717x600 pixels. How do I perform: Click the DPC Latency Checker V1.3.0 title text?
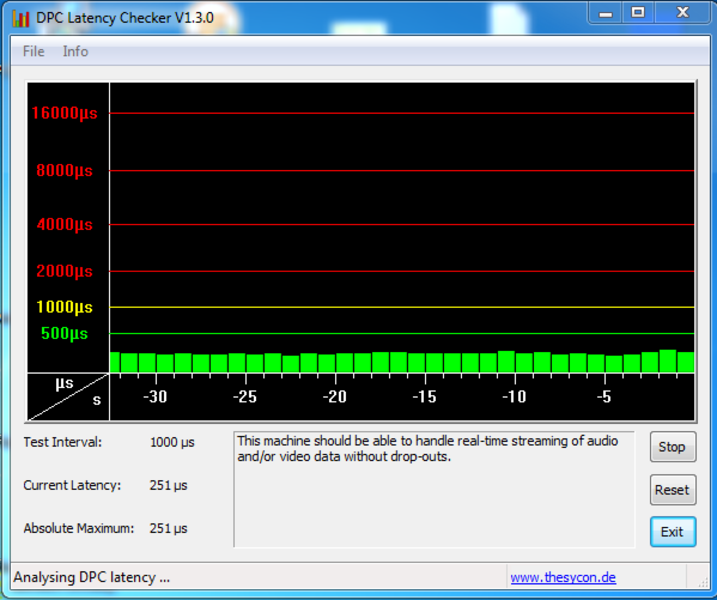[125, 18]
